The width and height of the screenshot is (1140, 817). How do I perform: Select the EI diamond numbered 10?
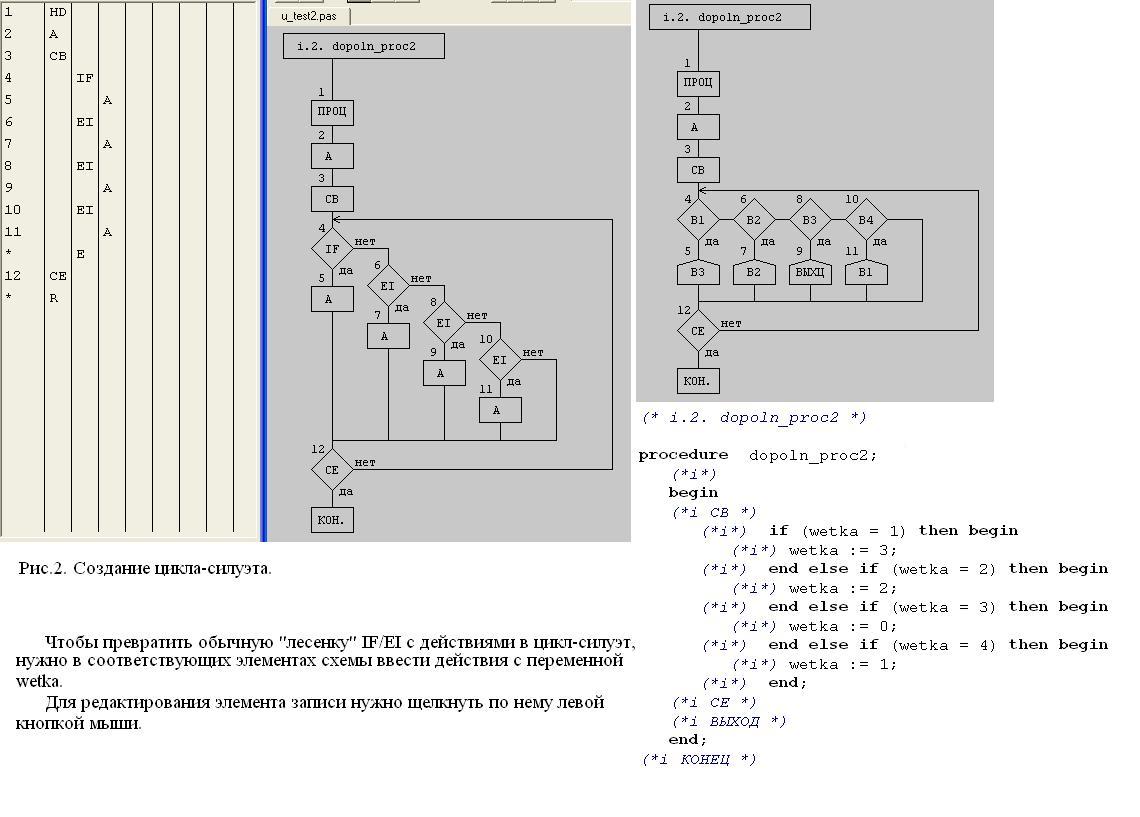coord(500,360)
